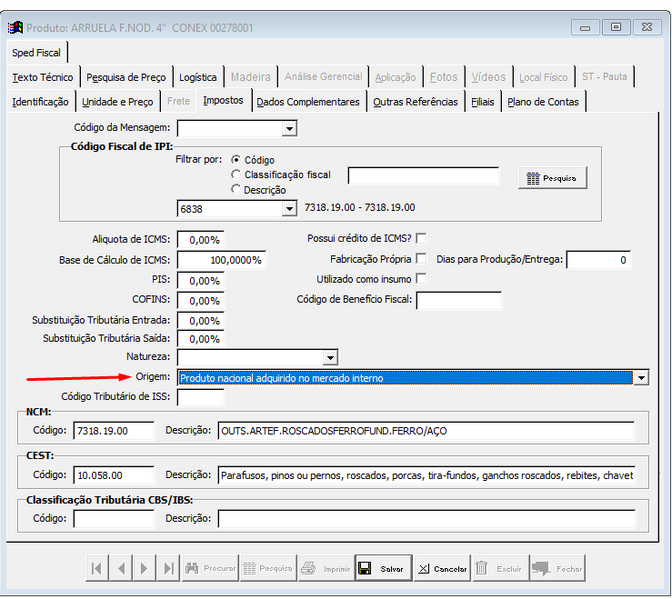Click Dias para Produção/Entrega field
This screenshot has height=599, width=672.
599,260
